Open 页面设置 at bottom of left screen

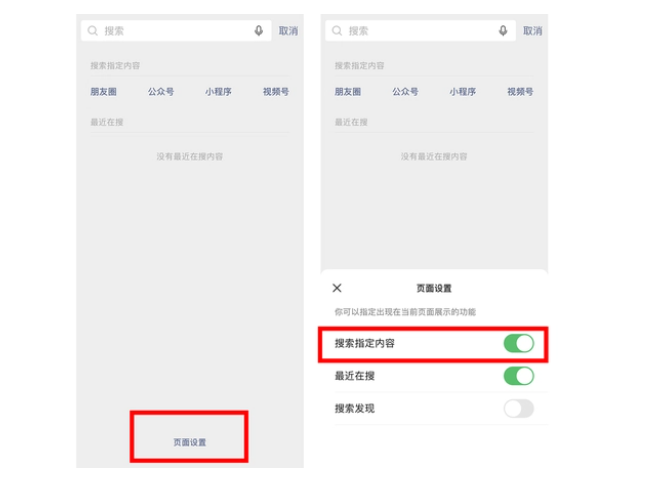tap(189, 442)
